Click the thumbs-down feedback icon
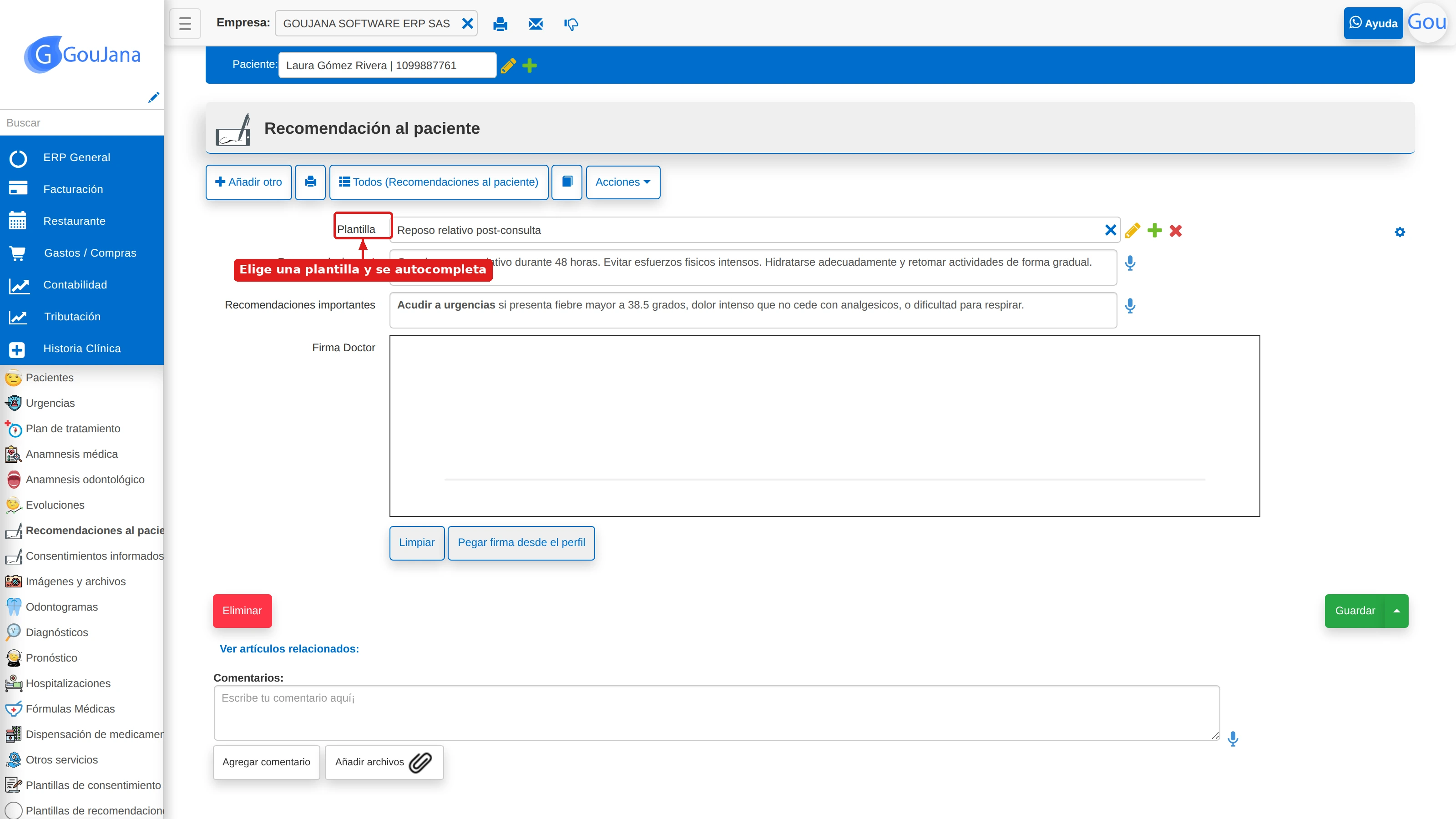This screenshot has width=1456, height=819. [571, 24]
